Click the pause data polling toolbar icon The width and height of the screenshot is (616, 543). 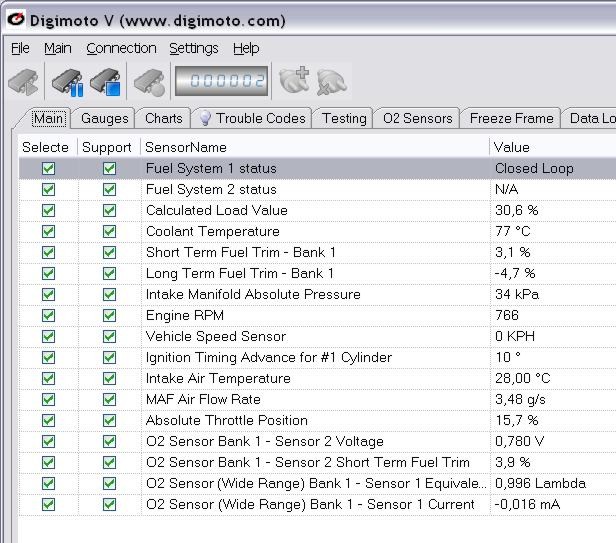66,82
